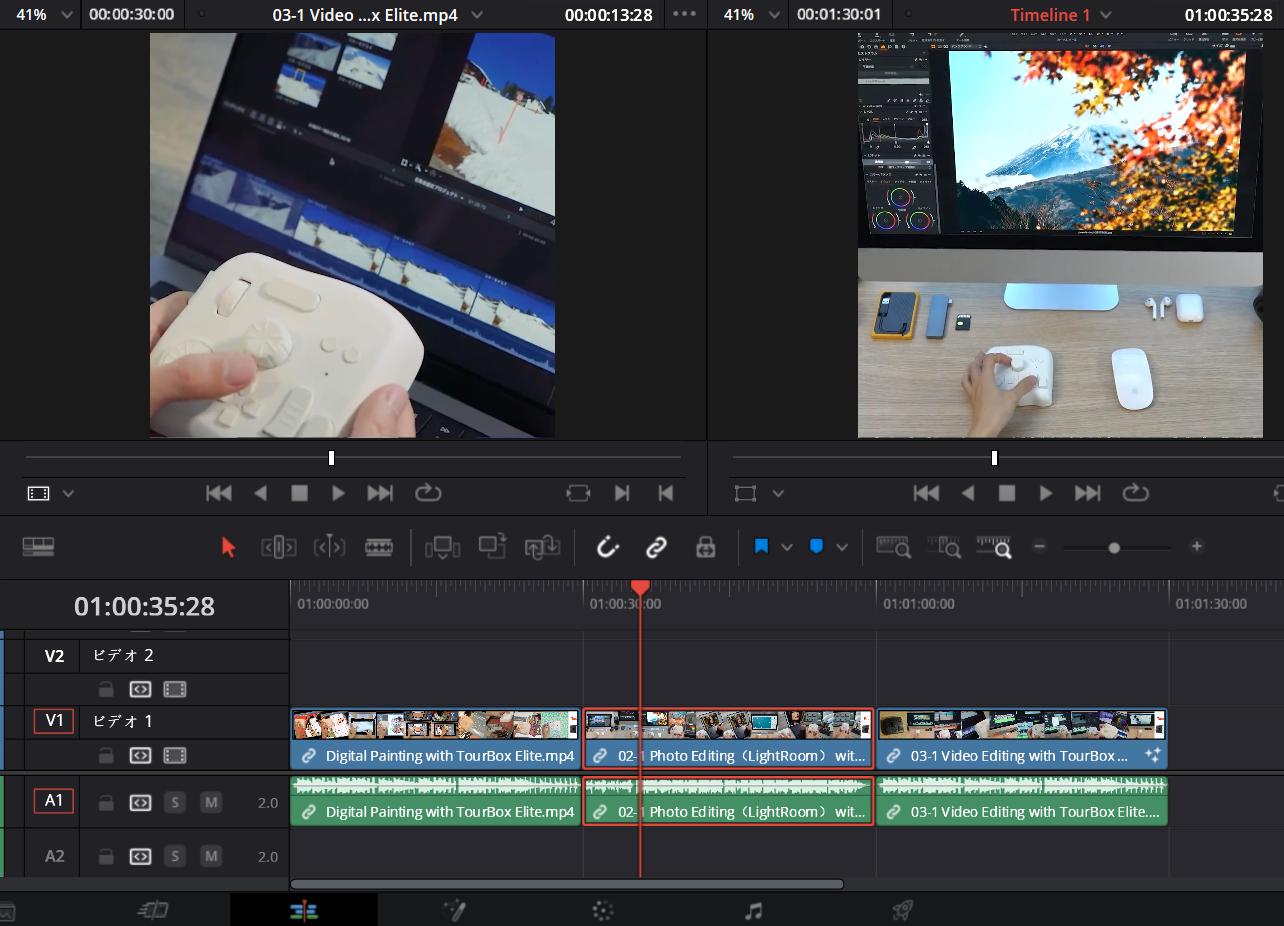
Task: Activate the Trim edit mode tool
Action: pos(278,547)
